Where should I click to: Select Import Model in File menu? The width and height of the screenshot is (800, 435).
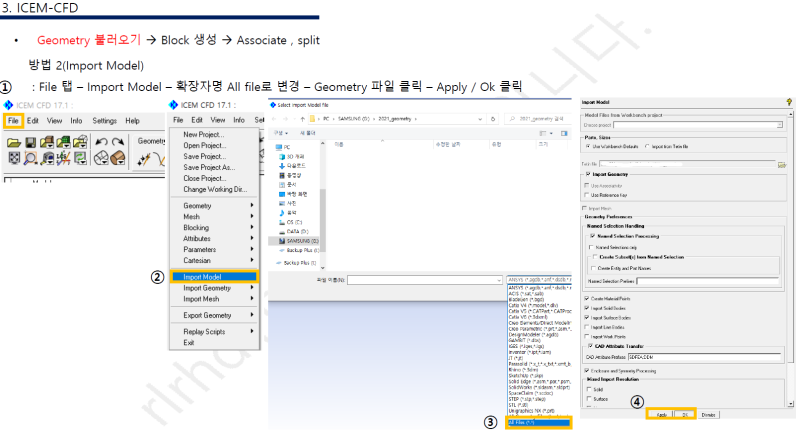click(x=214, y=277)
